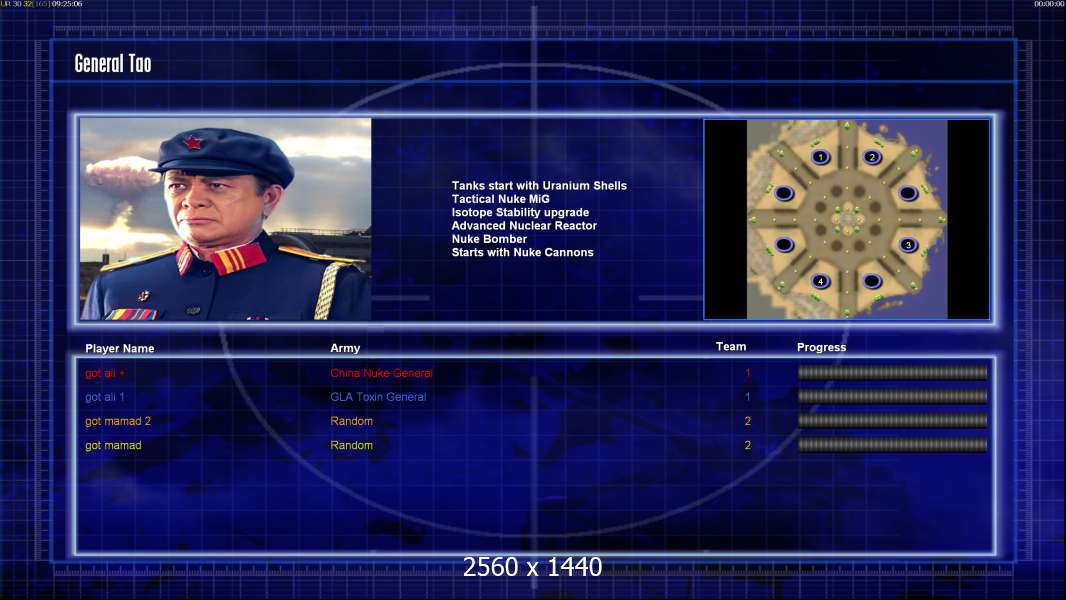Select player 'got ali 1'
This screenshot has width=1066, height=600.
click(105, 397)
